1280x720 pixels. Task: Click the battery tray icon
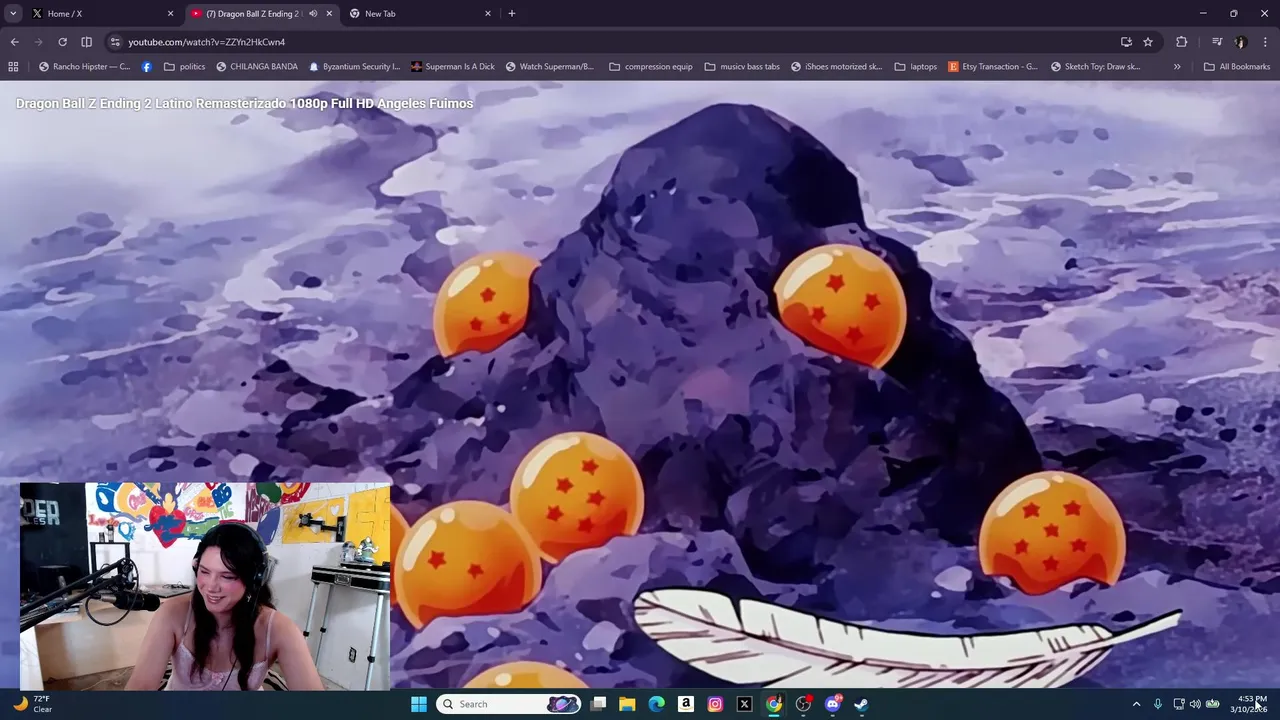click(1213, 704)
